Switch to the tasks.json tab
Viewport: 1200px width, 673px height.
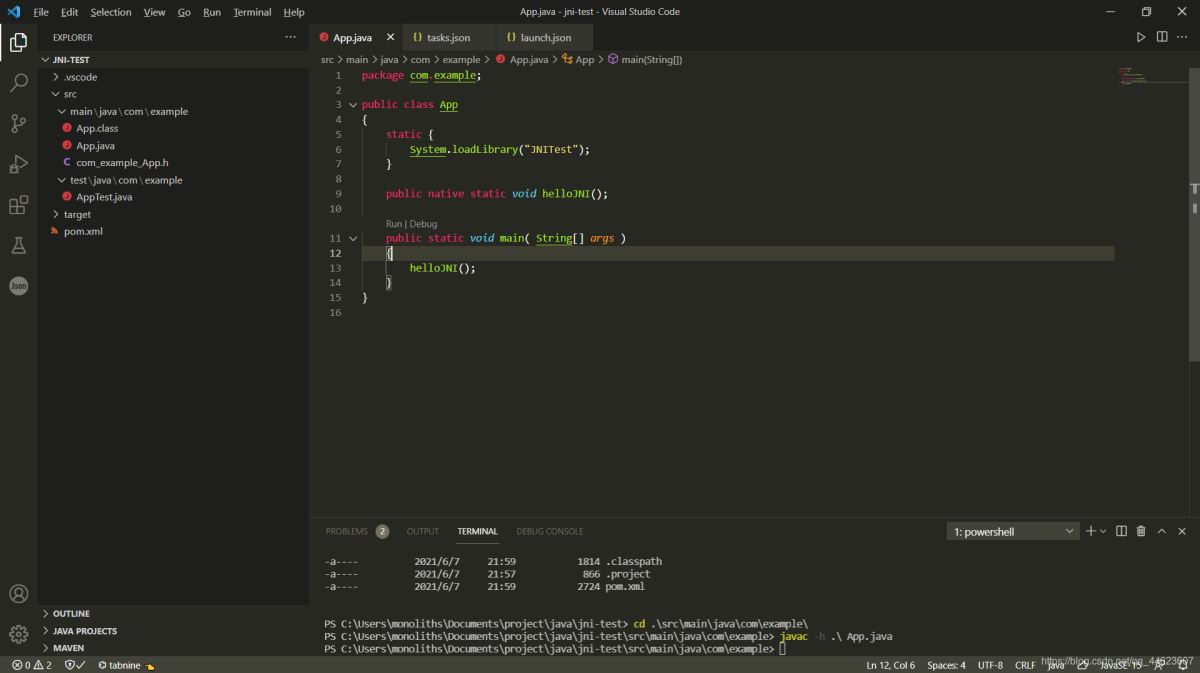447,38
